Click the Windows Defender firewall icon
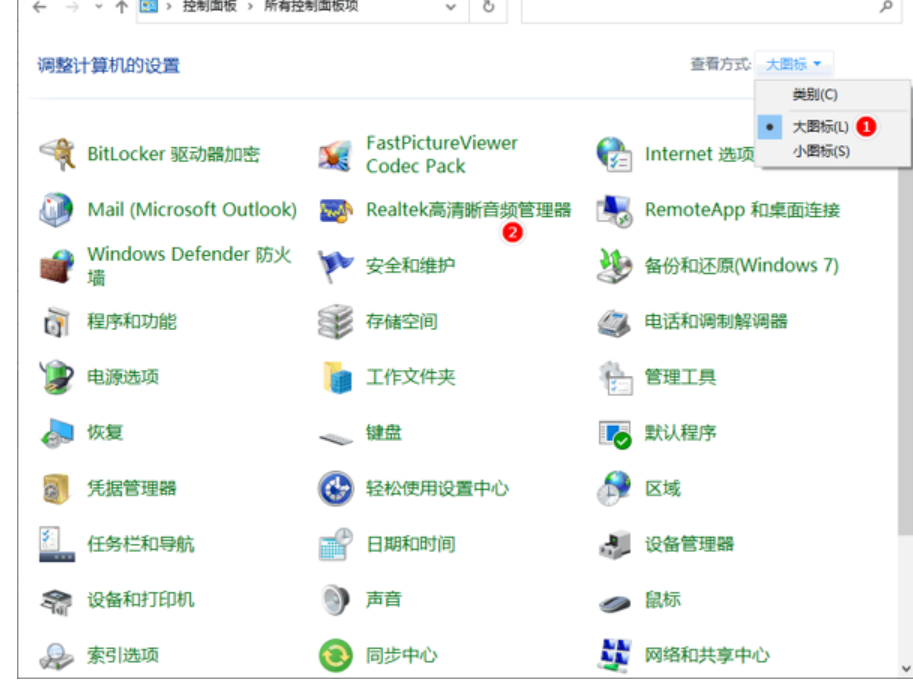This screenshot has height=683, width=913. (x=56, y=266)
